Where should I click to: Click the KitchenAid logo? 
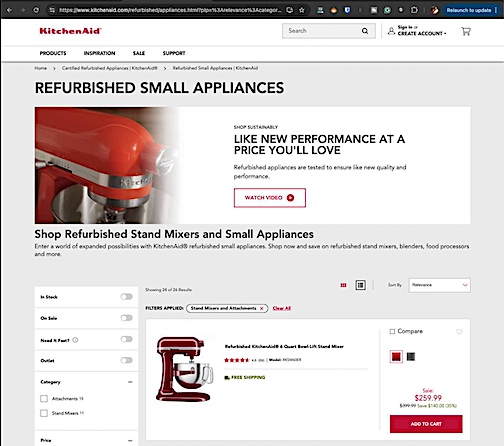(x=70, y=31)
